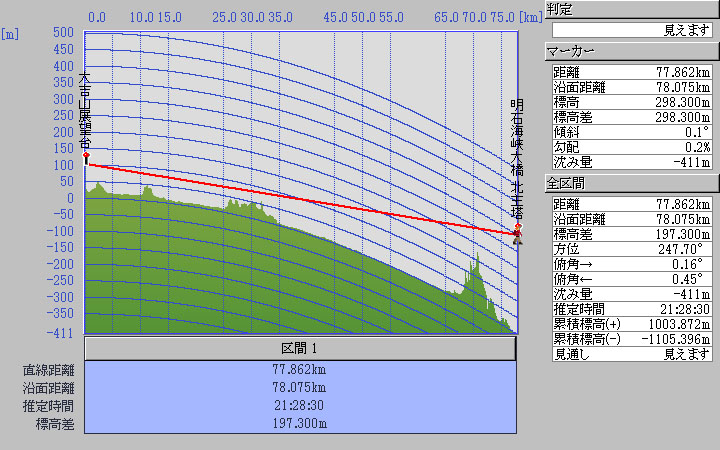Screen dimensions: 720x450
Task: Select the 距離 row in the 全区間 panel
Action: click(632, 204)
